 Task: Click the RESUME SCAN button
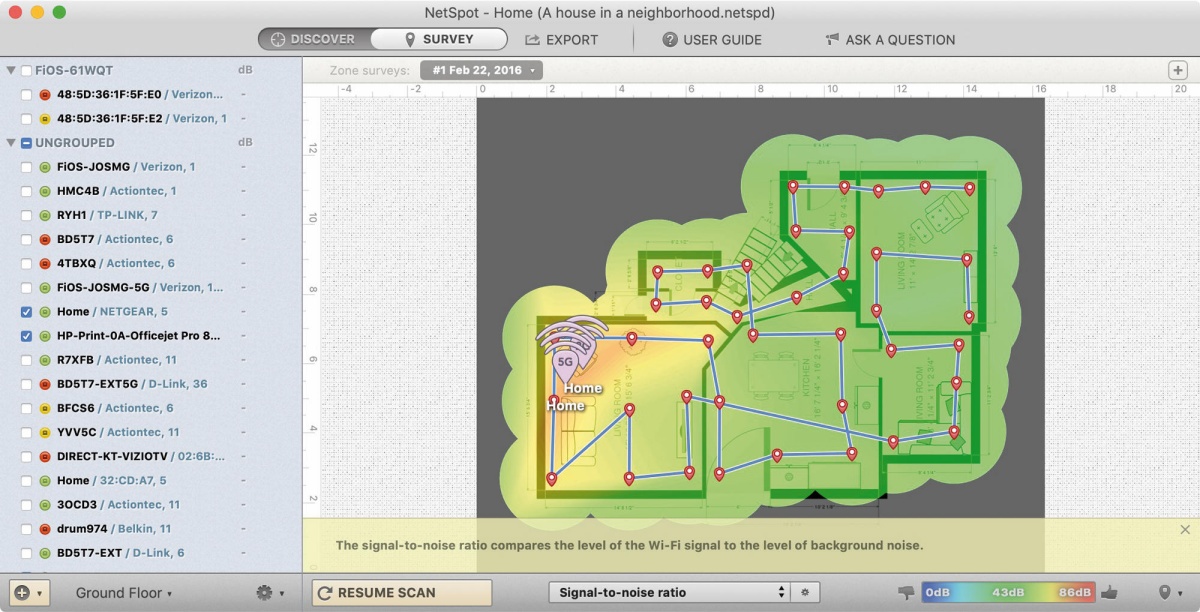pos(402,593)
